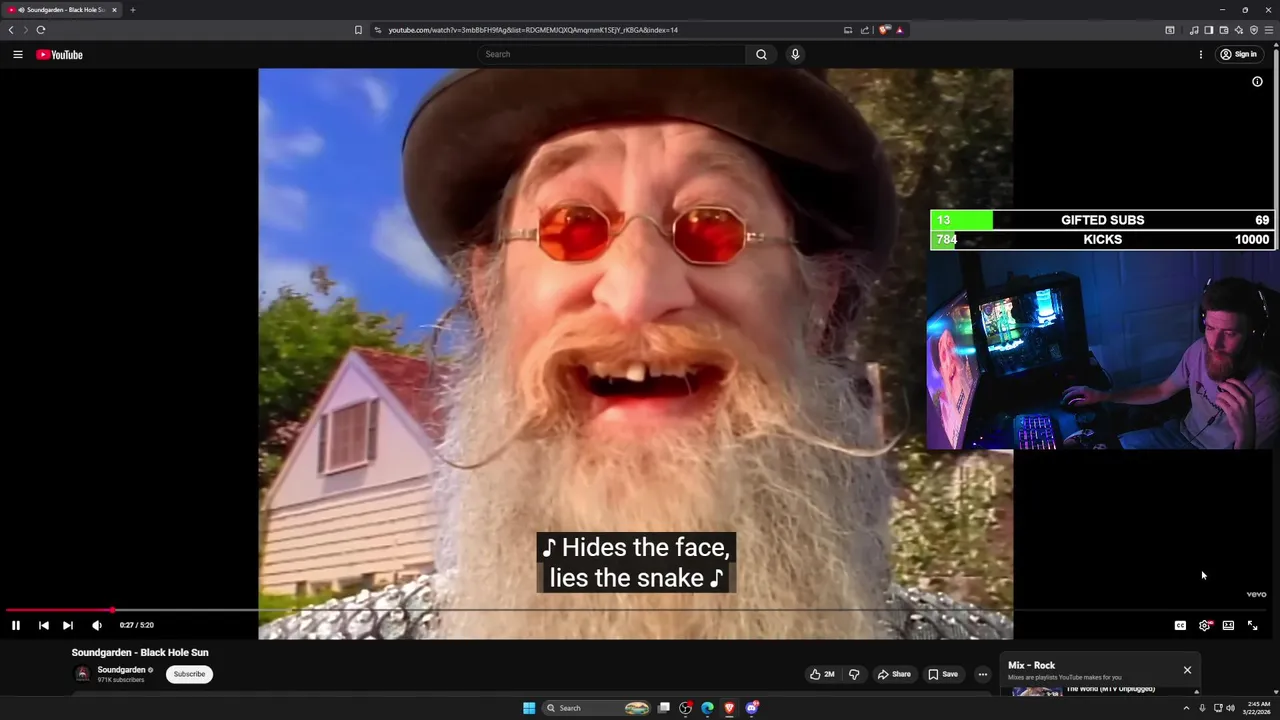Reload the YouTube page
1280x720 pixels.
[41, 30]
